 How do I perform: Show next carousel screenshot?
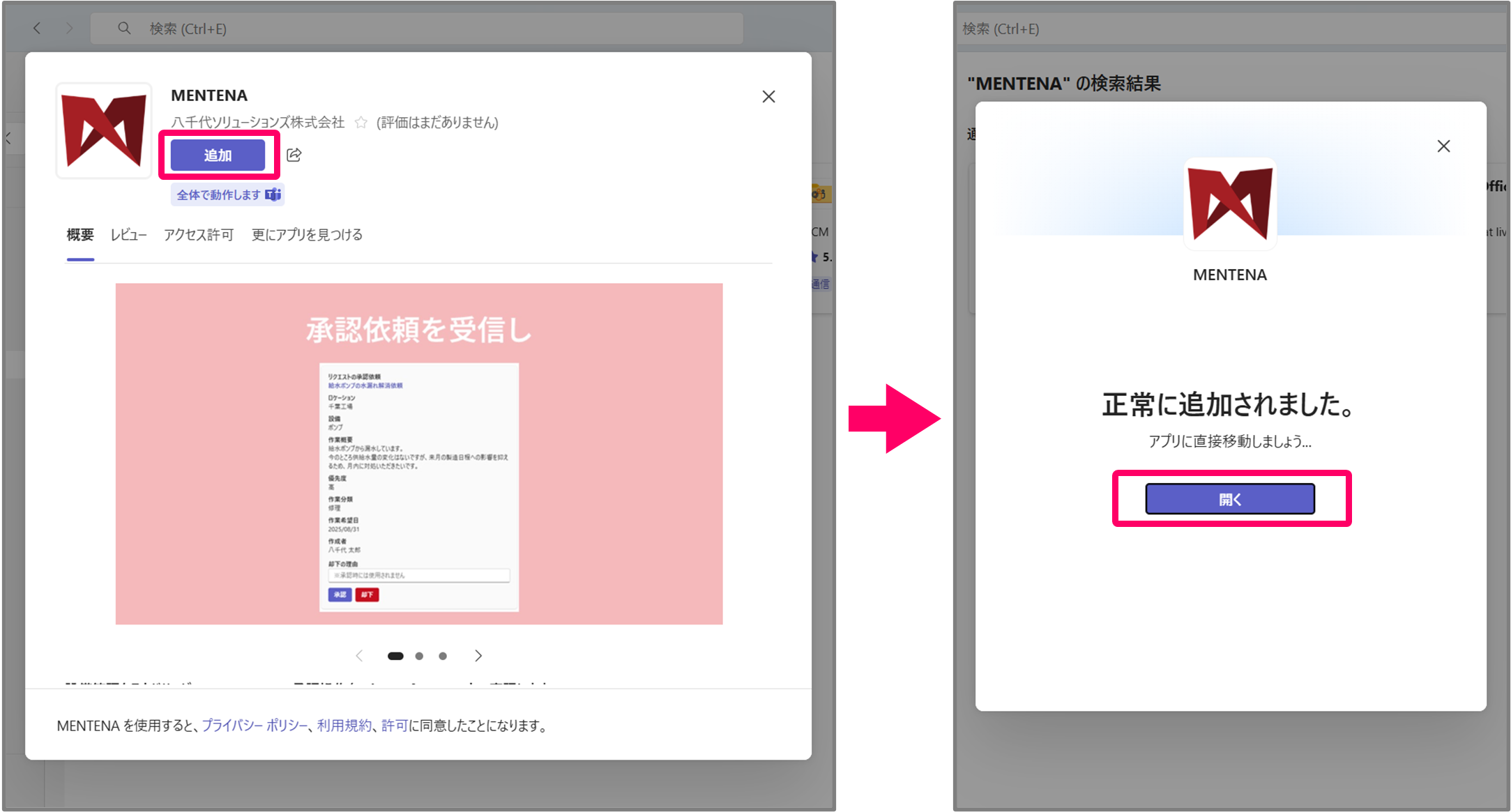[x=478, y=656]
